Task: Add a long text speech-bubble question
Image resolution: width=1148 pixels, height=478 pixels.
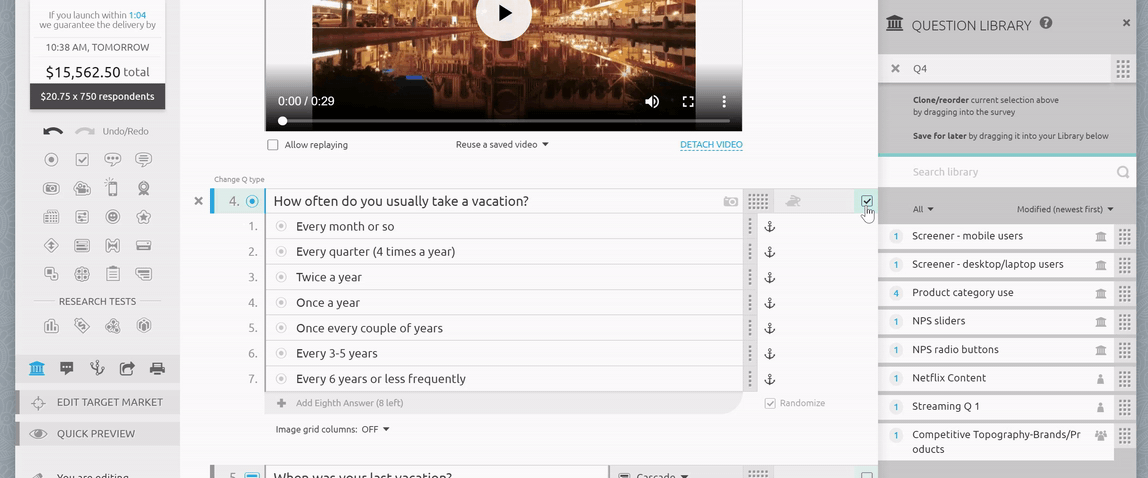Action: point(144,160)
